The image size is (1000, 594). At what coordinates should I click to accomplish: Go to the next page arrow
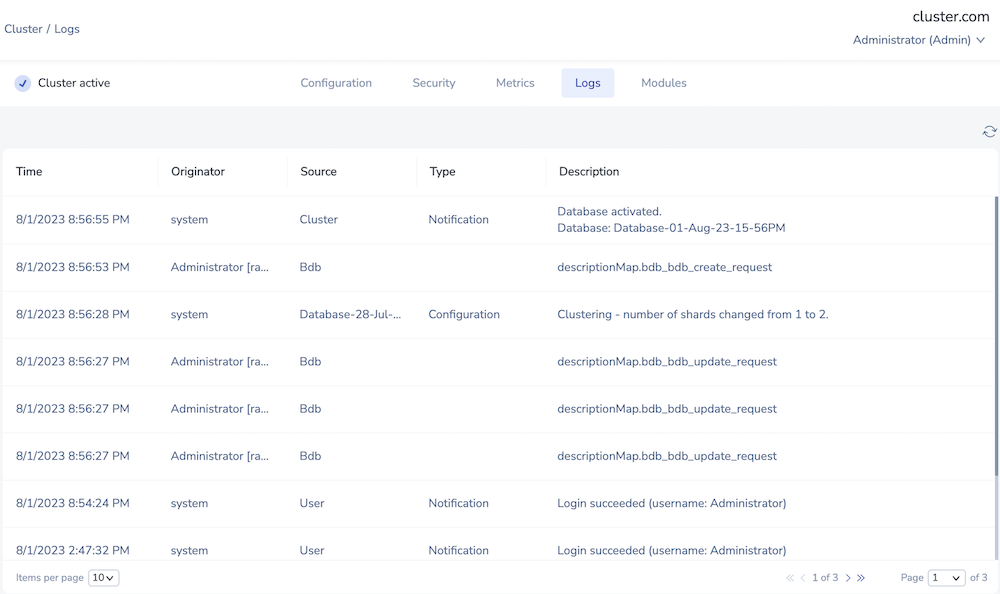(x=848, y=578)
